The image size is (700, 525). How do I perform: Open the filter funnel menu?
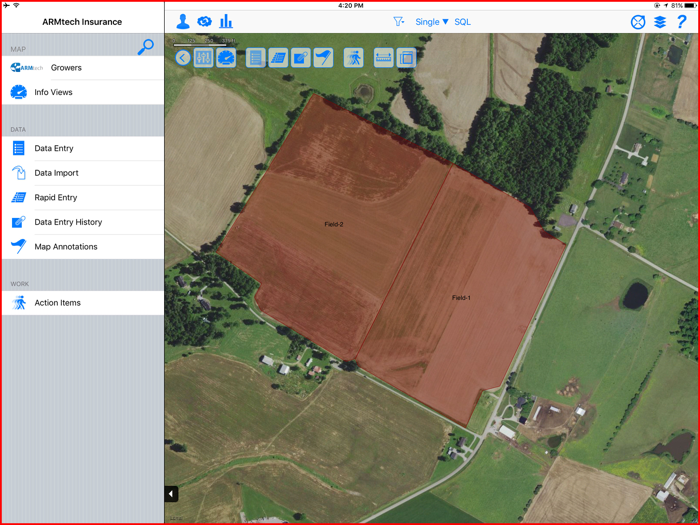coord(398,21)
